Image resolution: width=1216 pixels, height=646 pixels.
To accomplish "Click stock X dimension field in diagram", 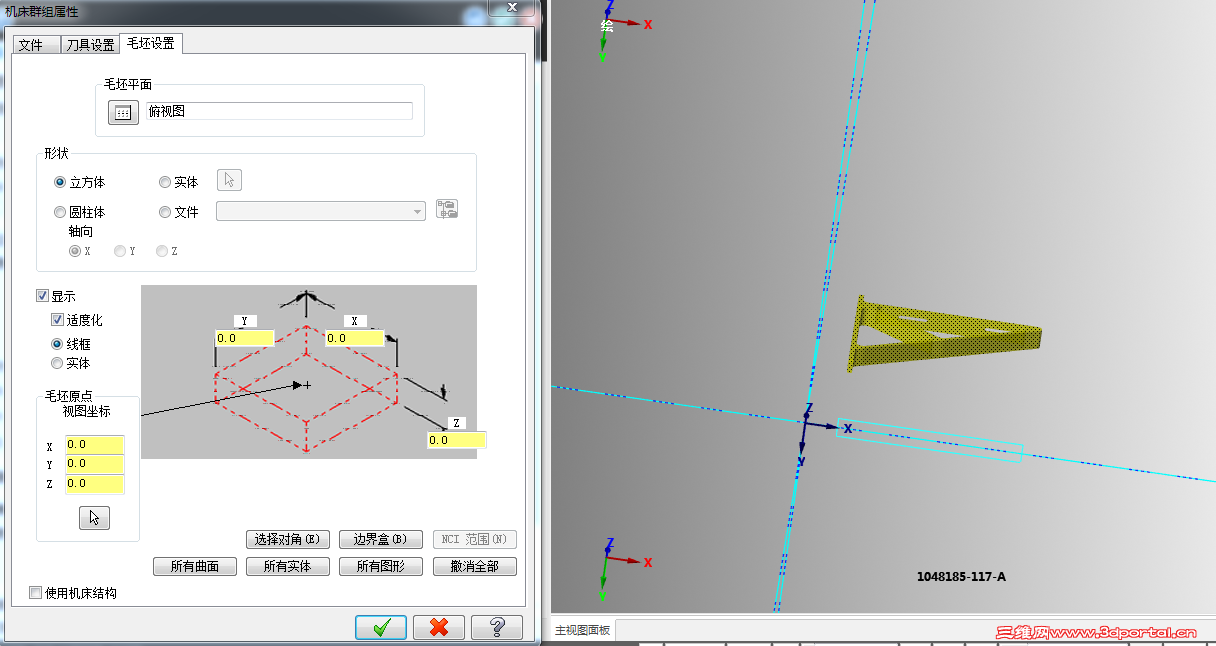I will pos(355,339).
